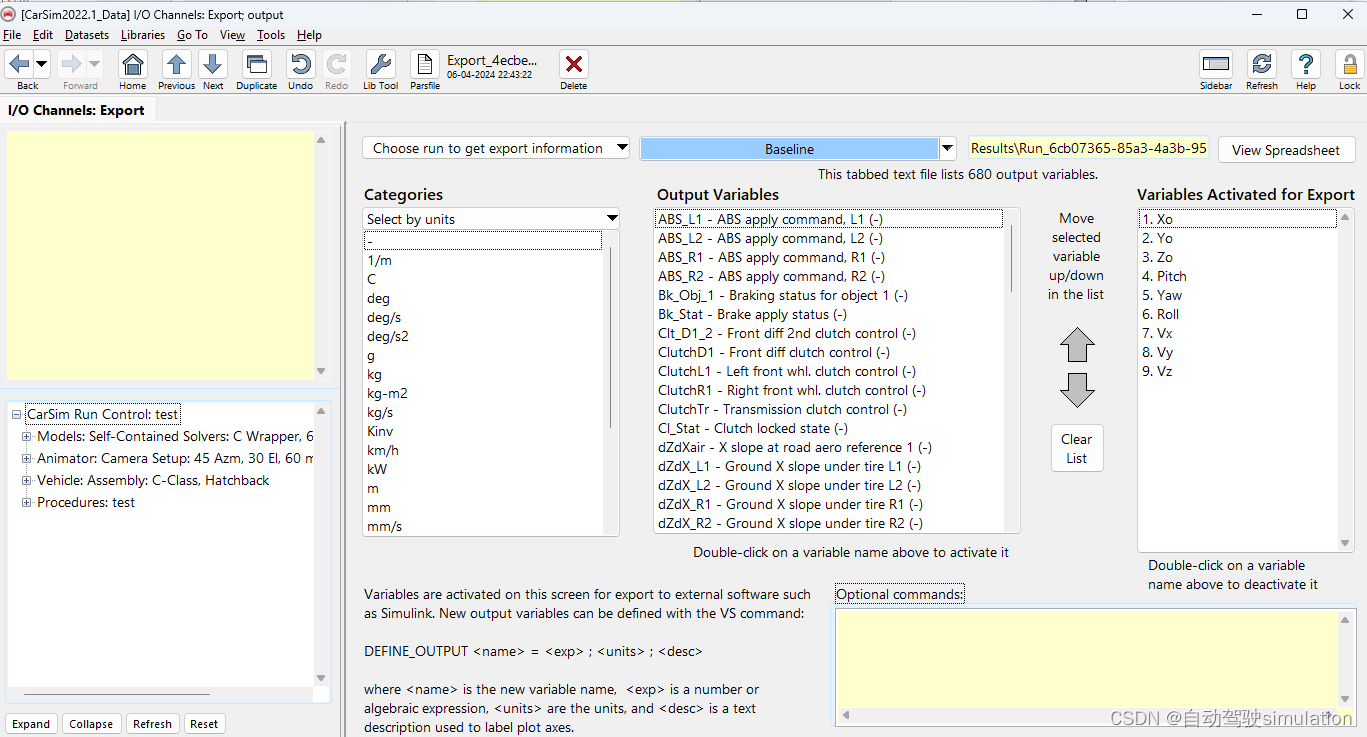
Task: Select 'ABS_L1 - ABS apply command, L1' variable
Action: point(829,219)
